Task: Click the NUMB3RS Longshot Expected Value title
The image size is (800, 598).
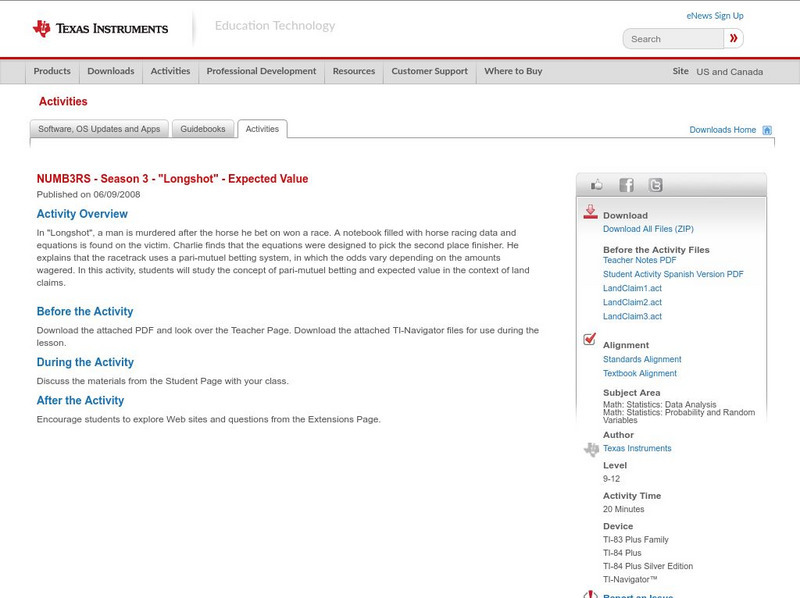Action: click(x=172, y=179)
